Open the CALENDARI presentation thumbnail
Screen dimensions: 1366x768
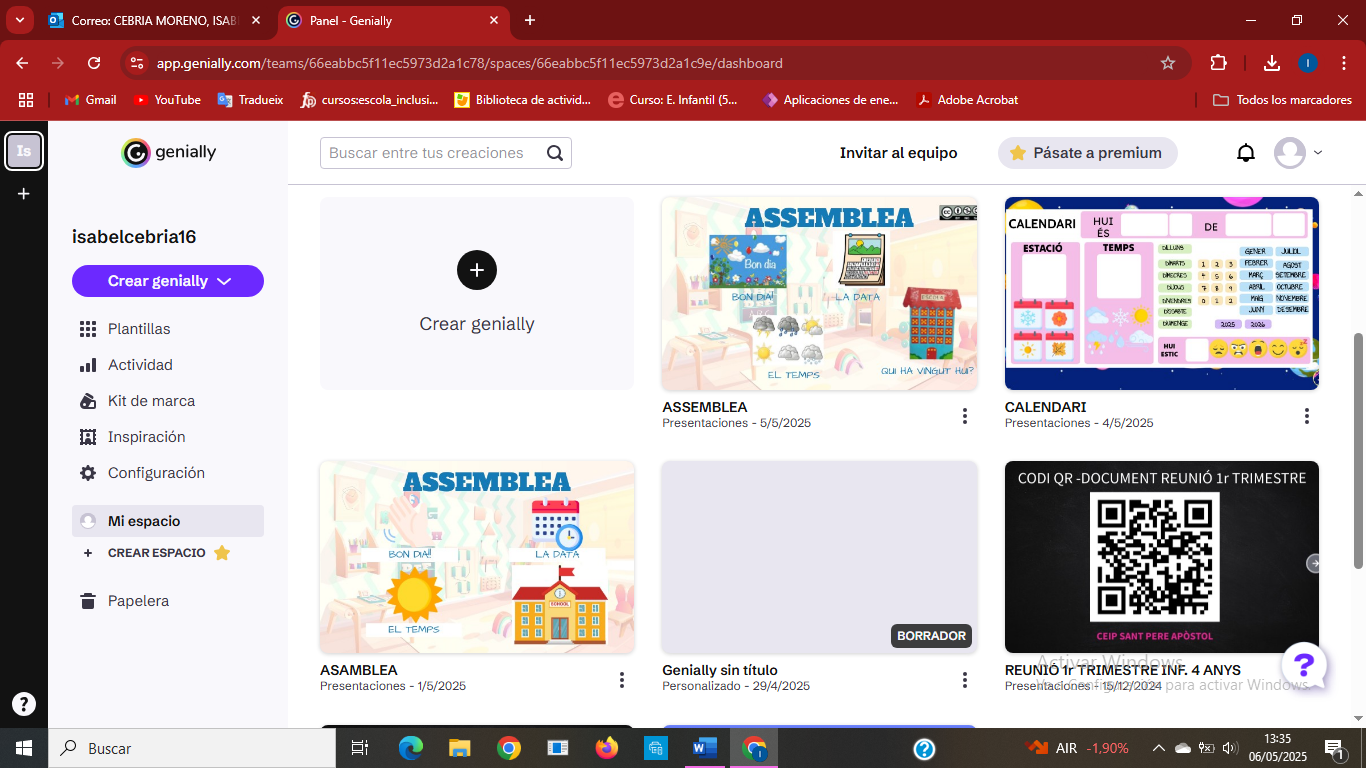tap(1162, 293)
